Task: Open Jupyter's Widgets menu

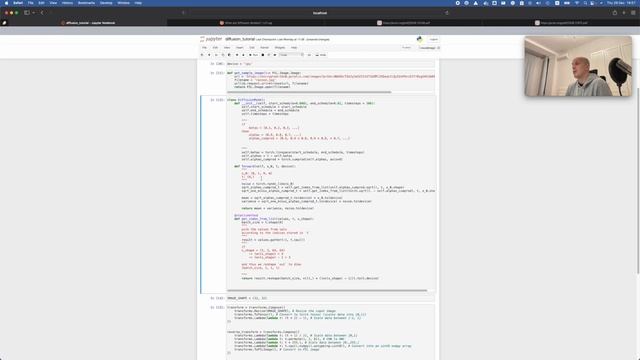Action: [x=280, y=48]
